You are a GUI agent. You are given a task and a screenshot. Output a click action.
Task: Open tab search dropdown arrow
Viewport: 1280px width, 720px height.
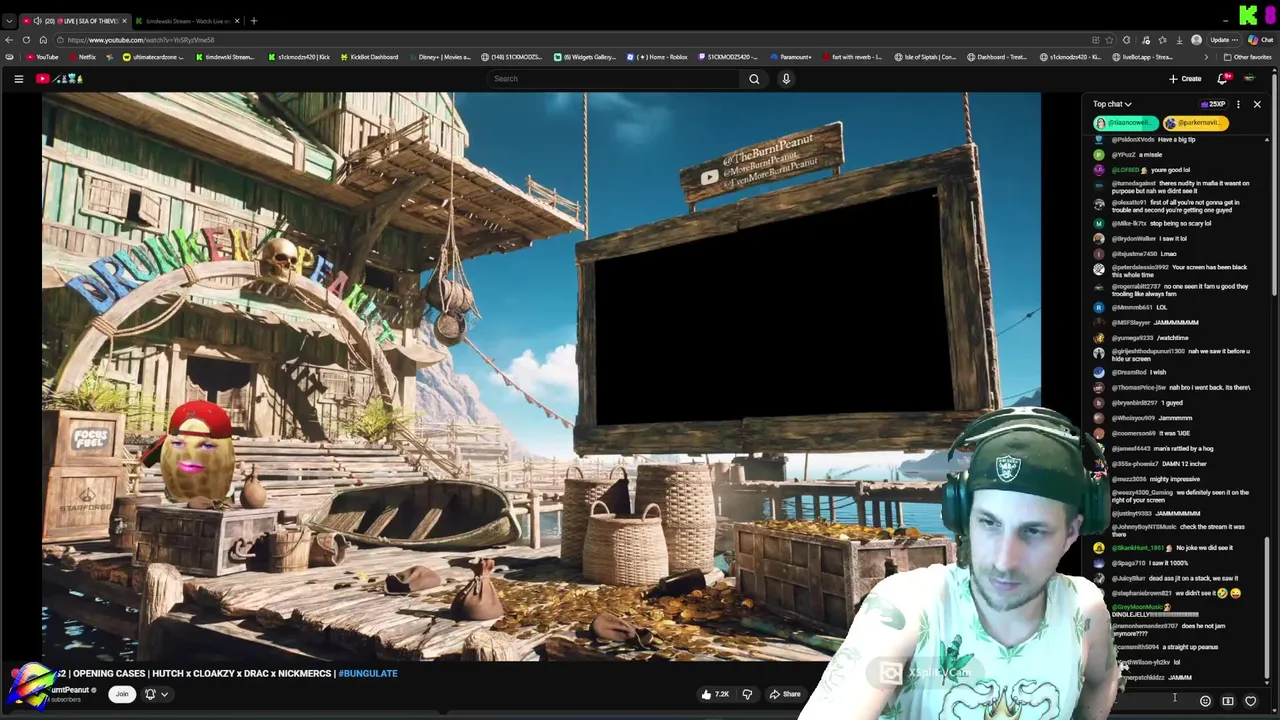[x=9, y=21]
